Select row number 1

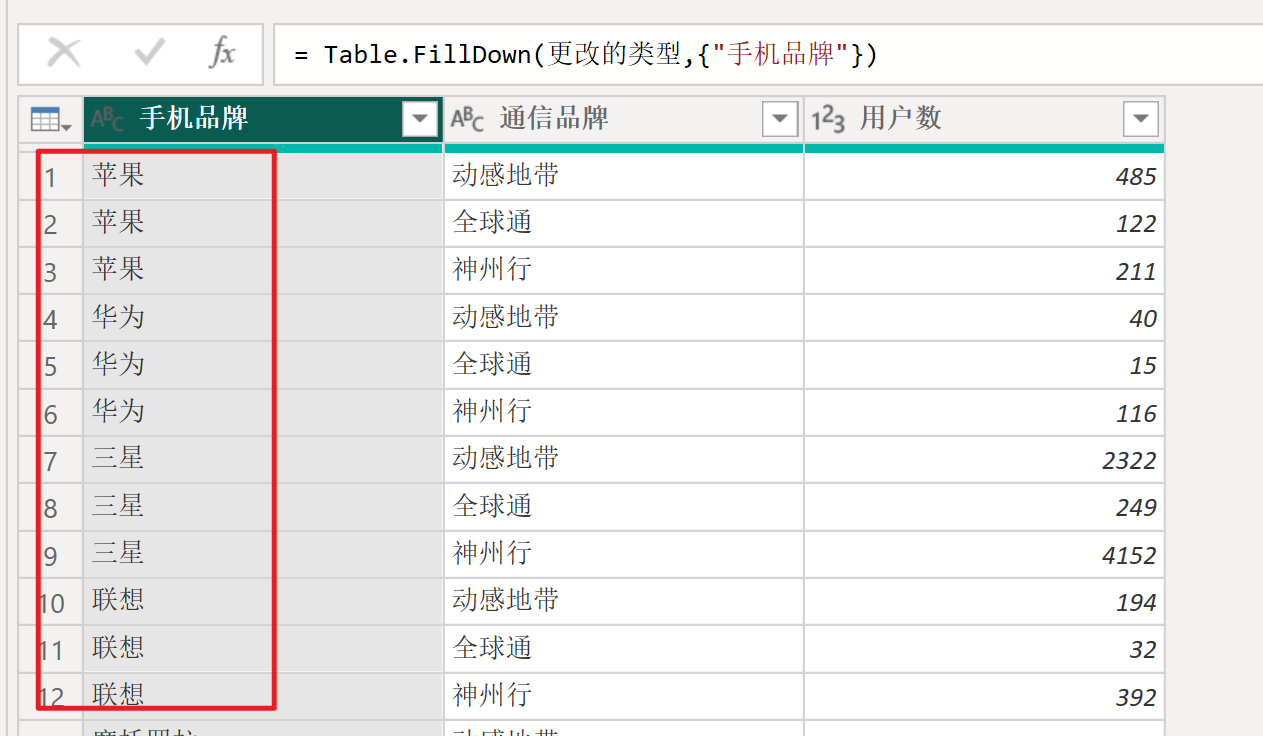point(50,178)
